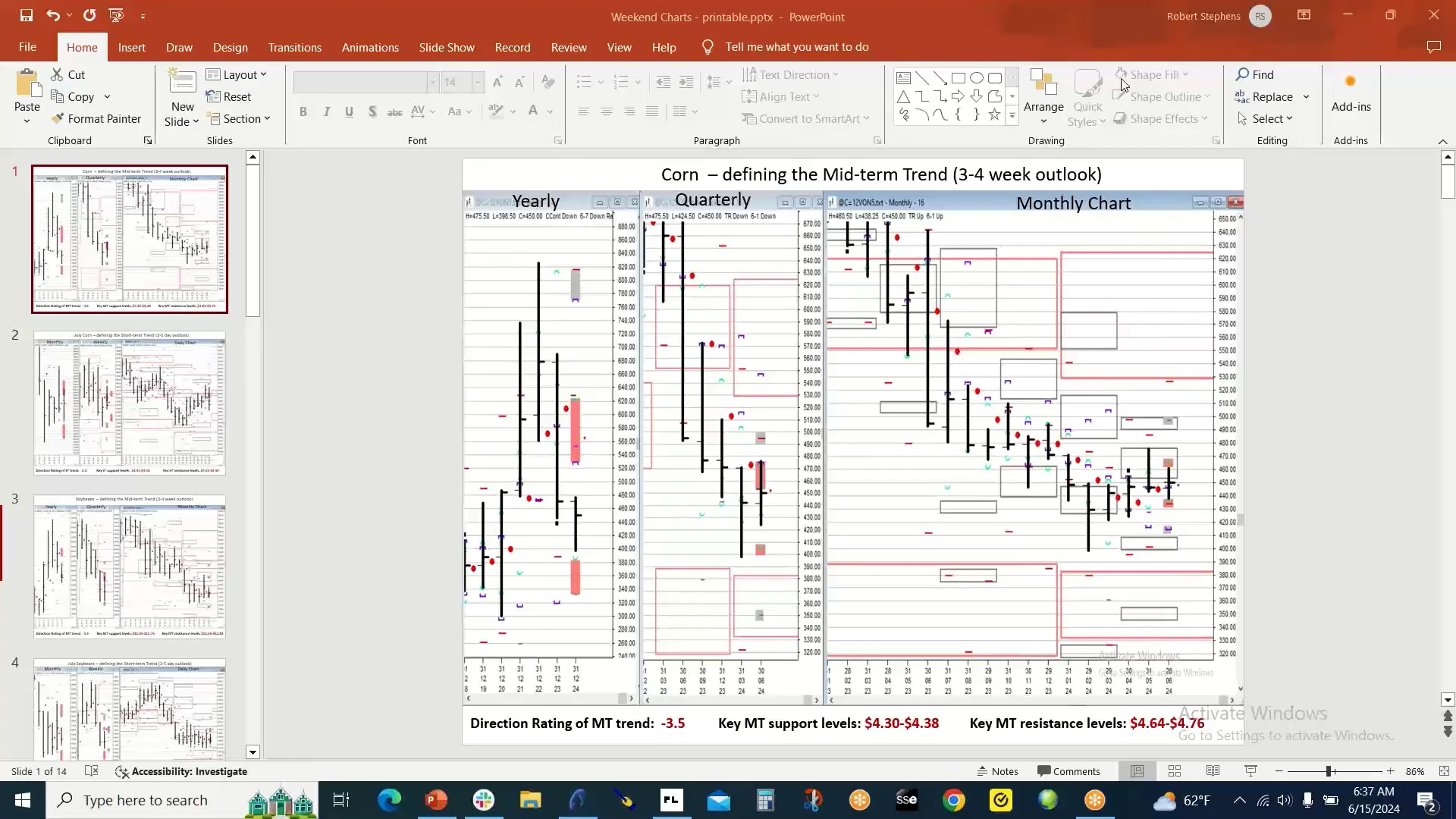Open the font size dropdown
The width and height of the screenshot is (1456, 819).
[477, 82]
